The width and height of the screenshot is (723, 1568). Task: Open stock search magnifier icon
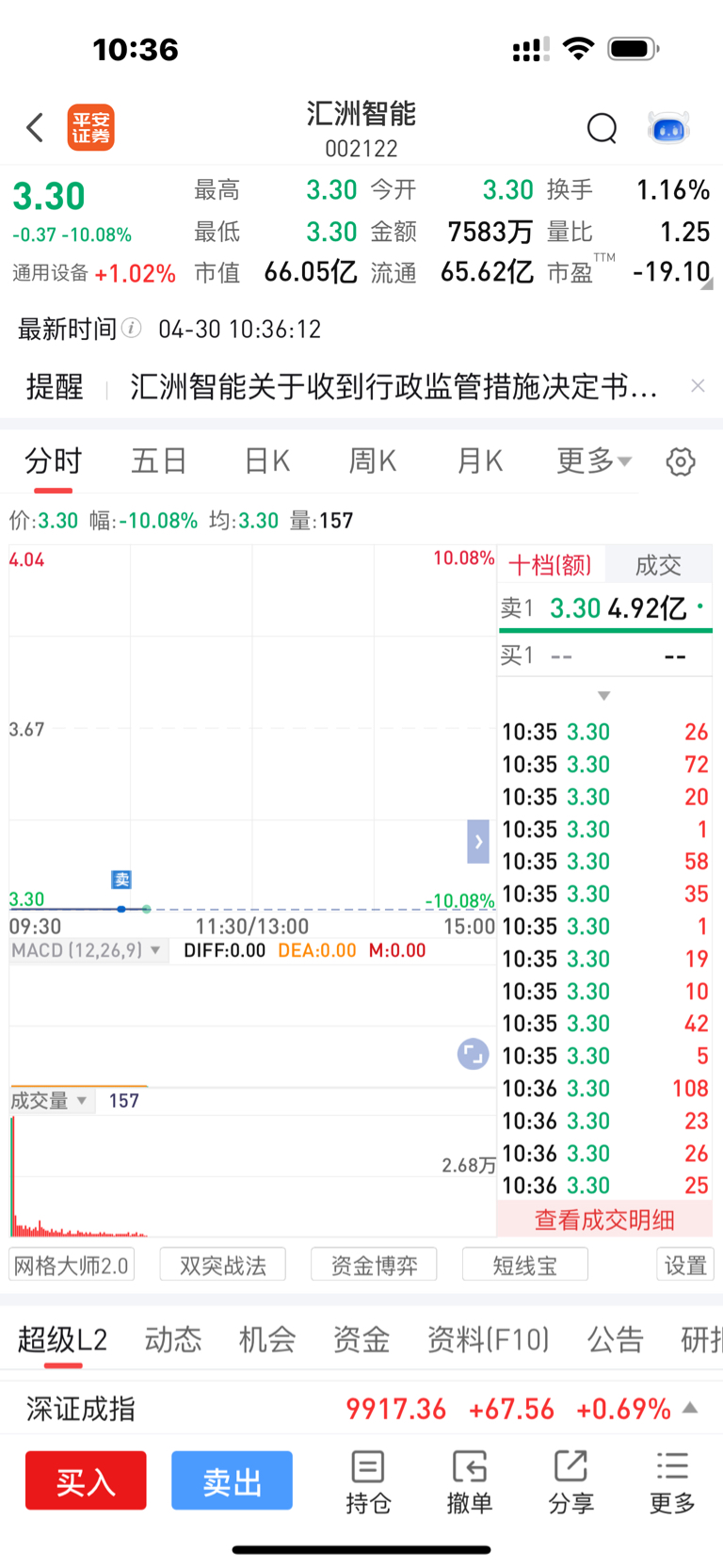602,127
